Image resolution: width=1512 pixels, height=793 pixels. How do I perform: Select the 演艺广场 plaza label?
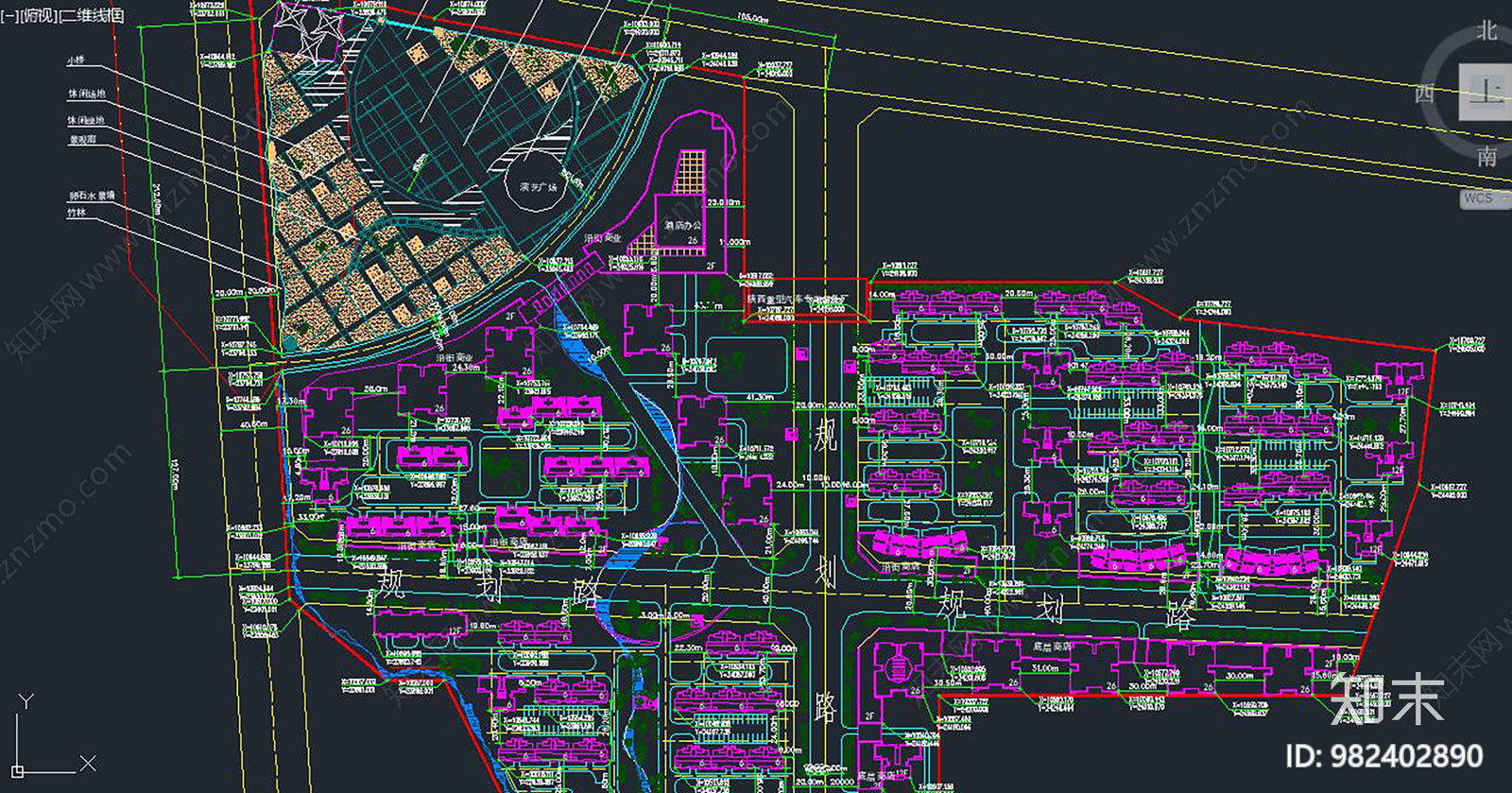tap(538, 187)
